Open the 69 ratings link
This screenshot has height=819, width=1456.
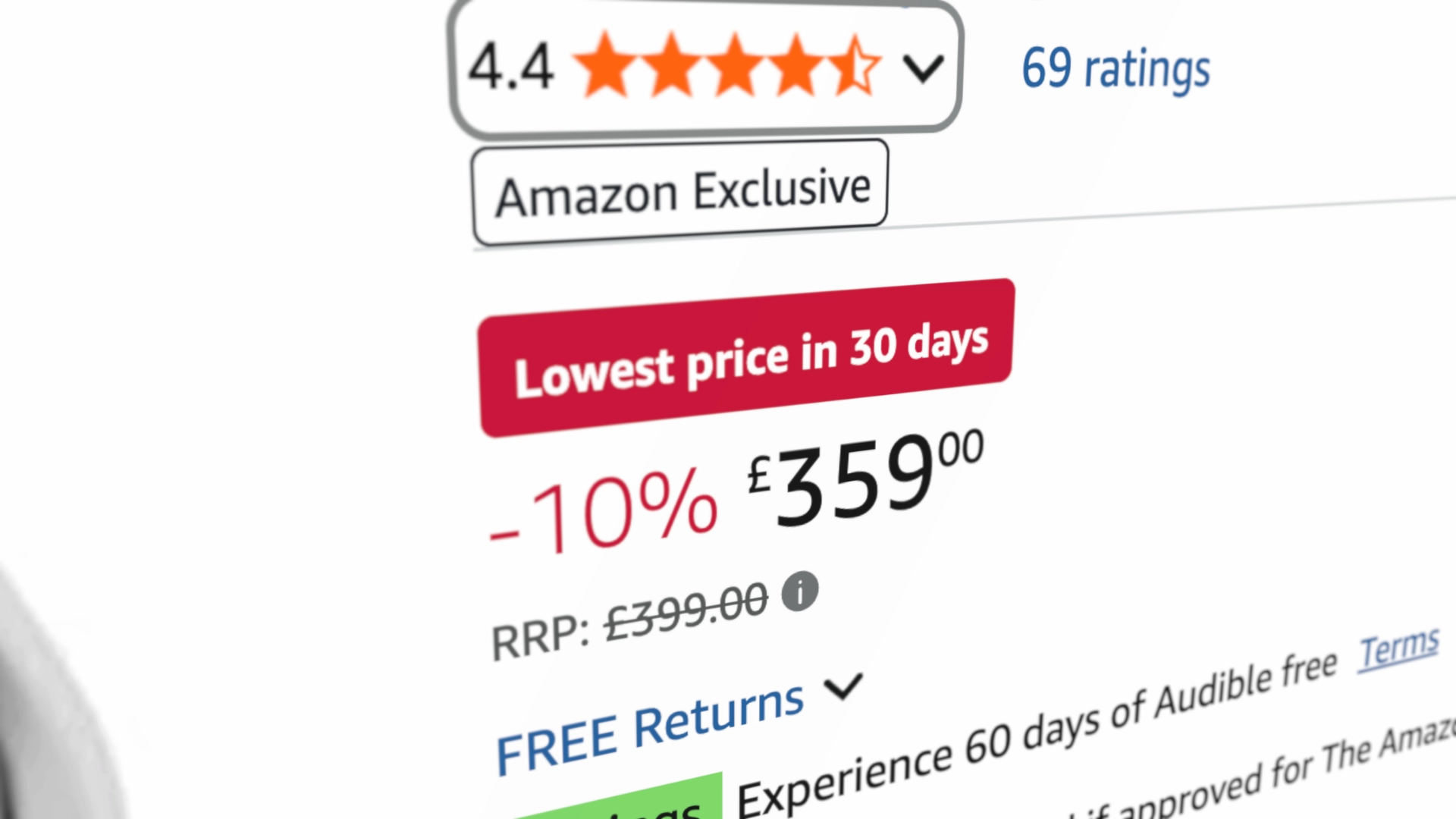(1115, 69)
